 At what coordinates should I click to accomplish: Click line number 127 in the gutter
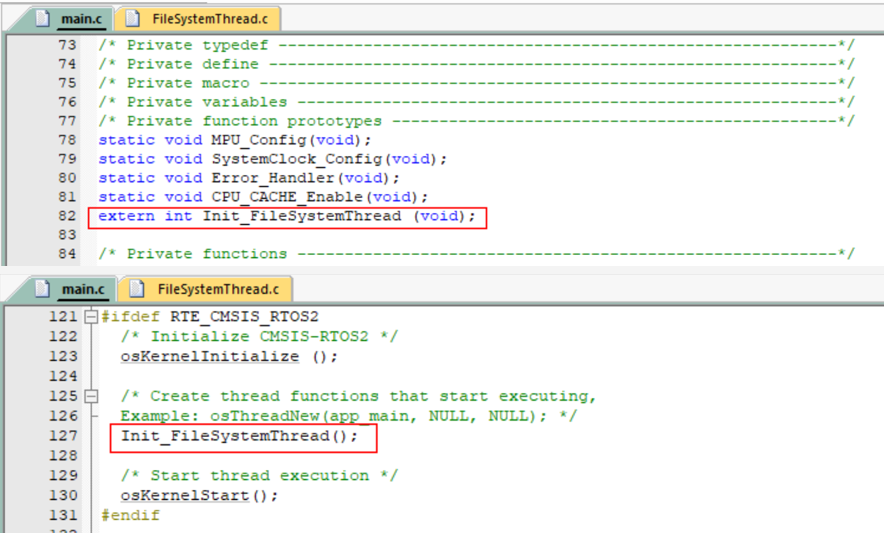(63, 436)
